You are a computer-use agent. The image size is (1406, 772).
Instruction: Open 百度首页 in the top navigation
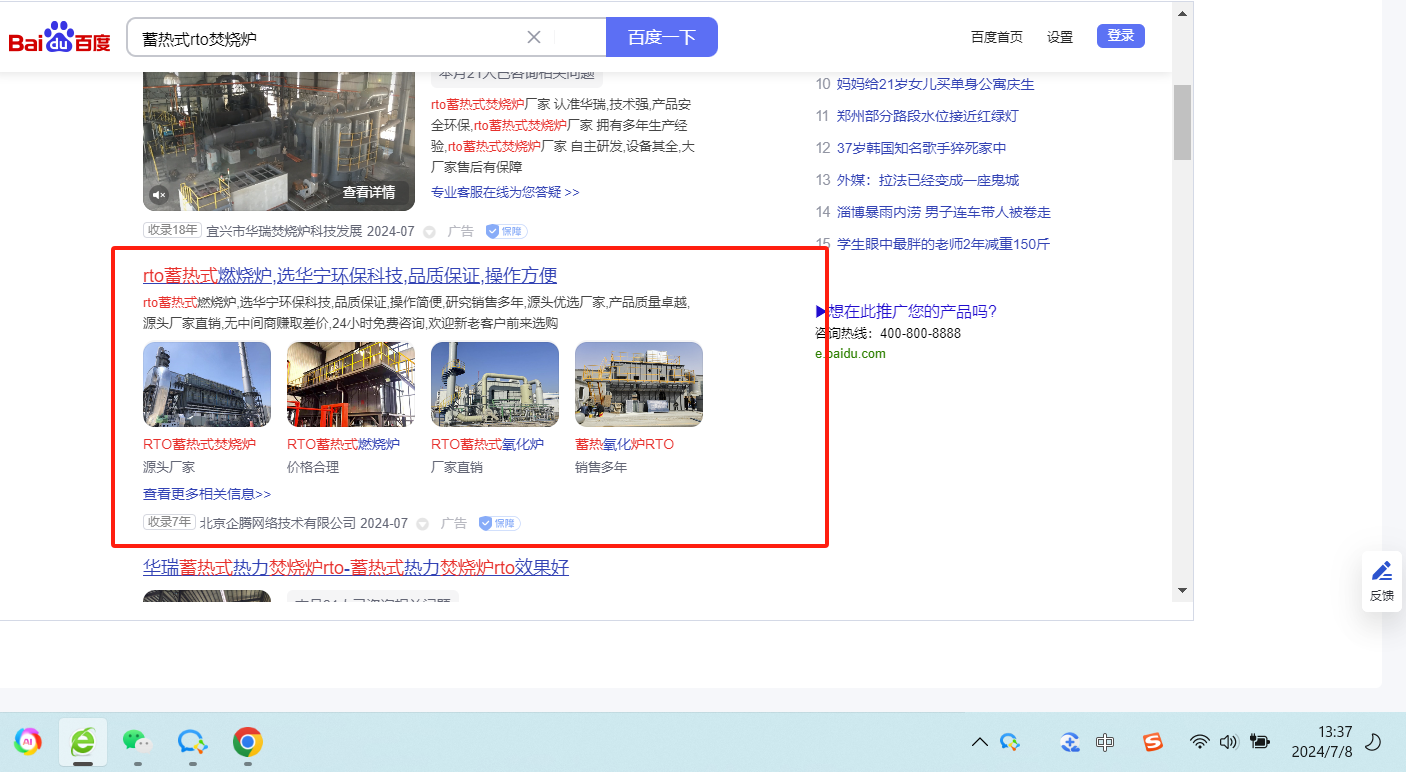pyautogui.click(x=996, y=37)
